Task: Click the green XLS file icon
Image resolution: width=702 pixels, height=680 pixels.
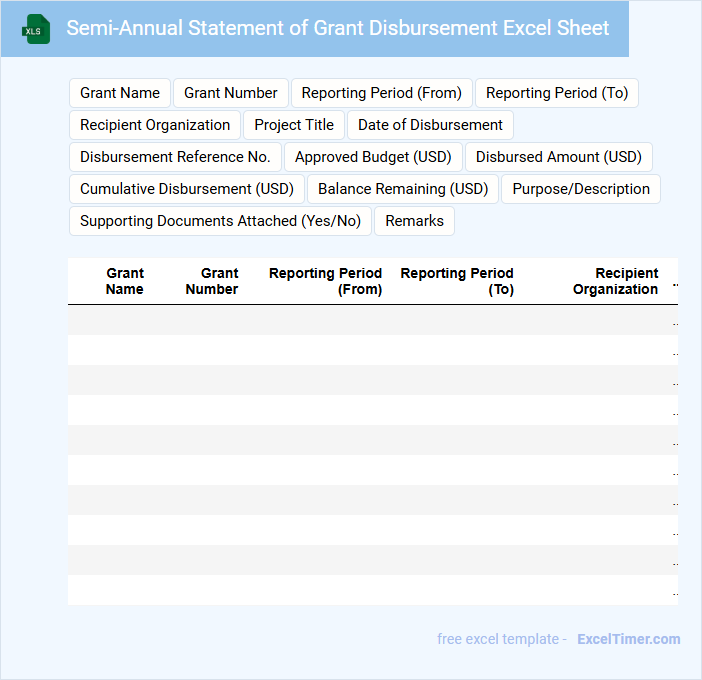Action: click(x=36, y=29)
